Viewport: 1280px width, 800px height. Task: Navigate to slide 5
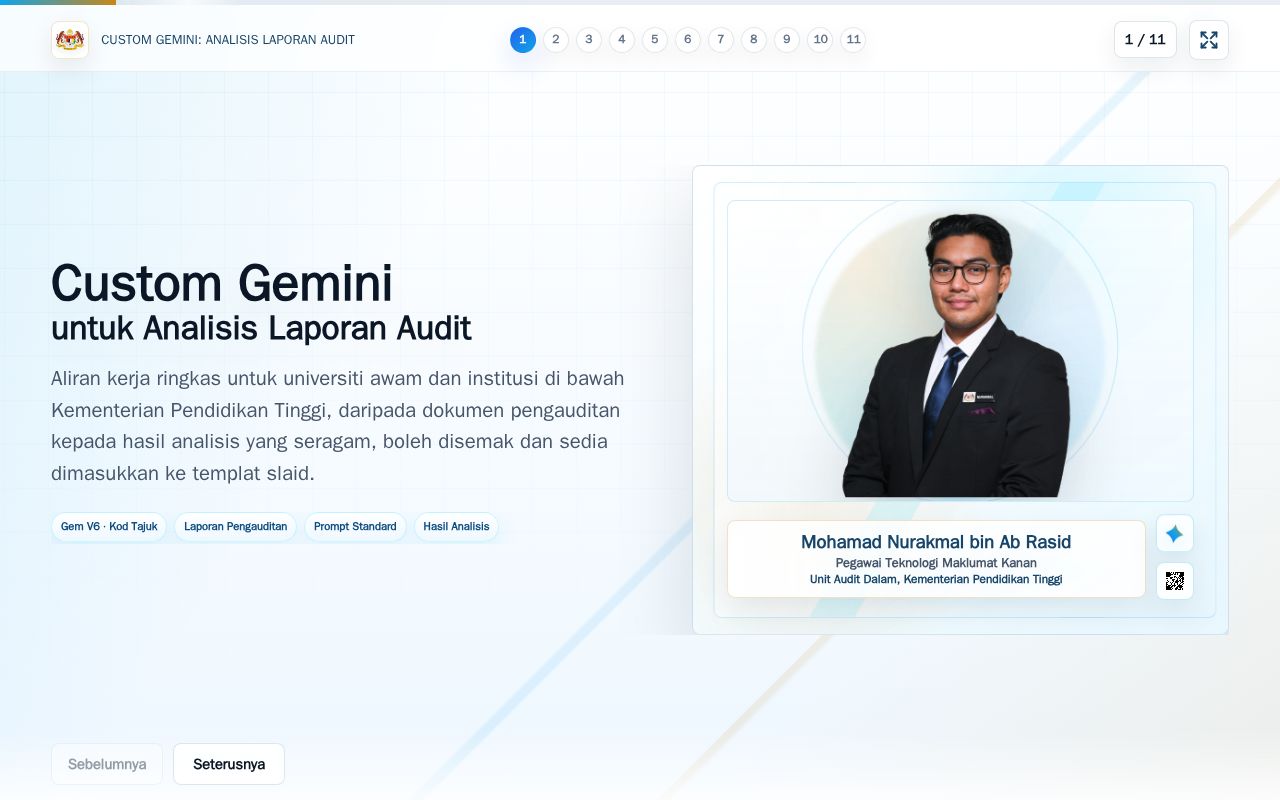655,40
